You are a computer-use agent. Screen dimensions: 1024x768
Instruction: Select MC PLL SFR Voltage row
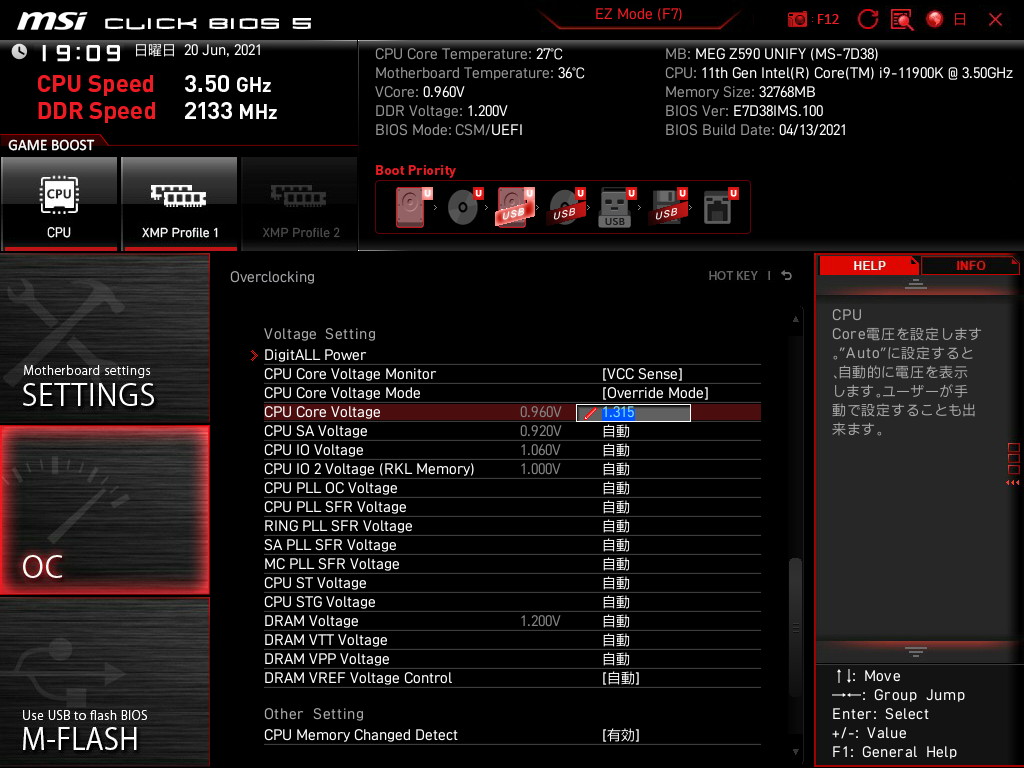point(512,564)
